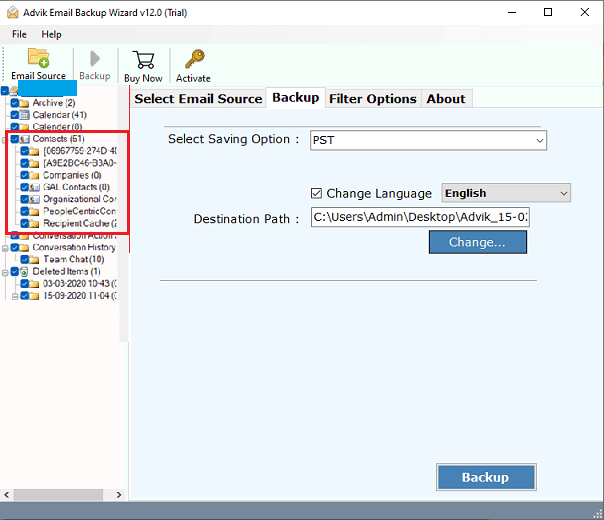Uncheck the root mailbox checkbox
This screenshot has width=604, height=520.
point(5,91)
